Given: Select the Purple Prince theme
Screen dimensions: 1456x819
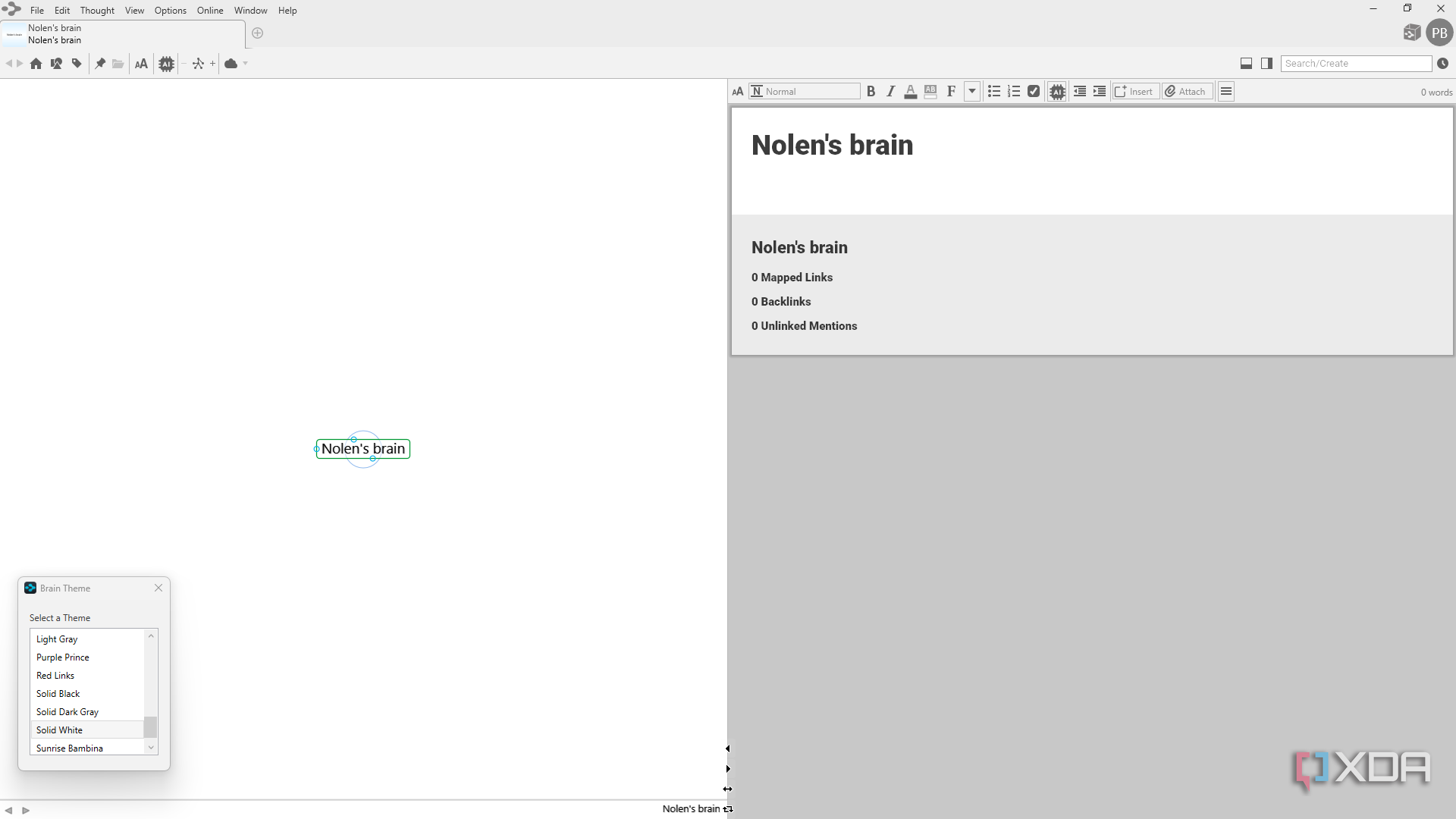Looking at the screenshot, I should [x=87, y=657].
